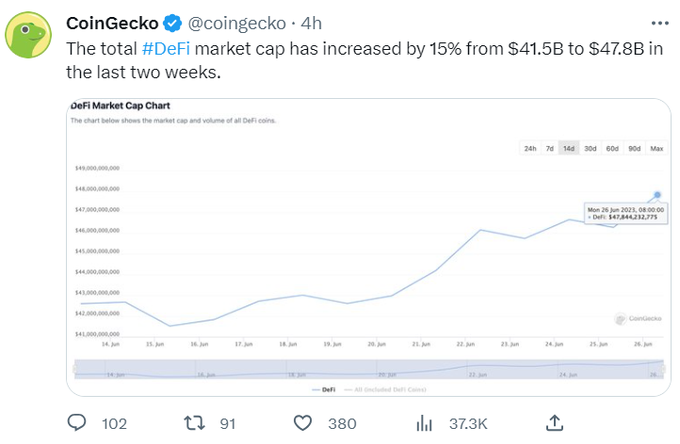Image resolution: width=680 pixels, height=444 pixels.
Task: Choose the 90d time range
Action: click(x=634, y=148)
